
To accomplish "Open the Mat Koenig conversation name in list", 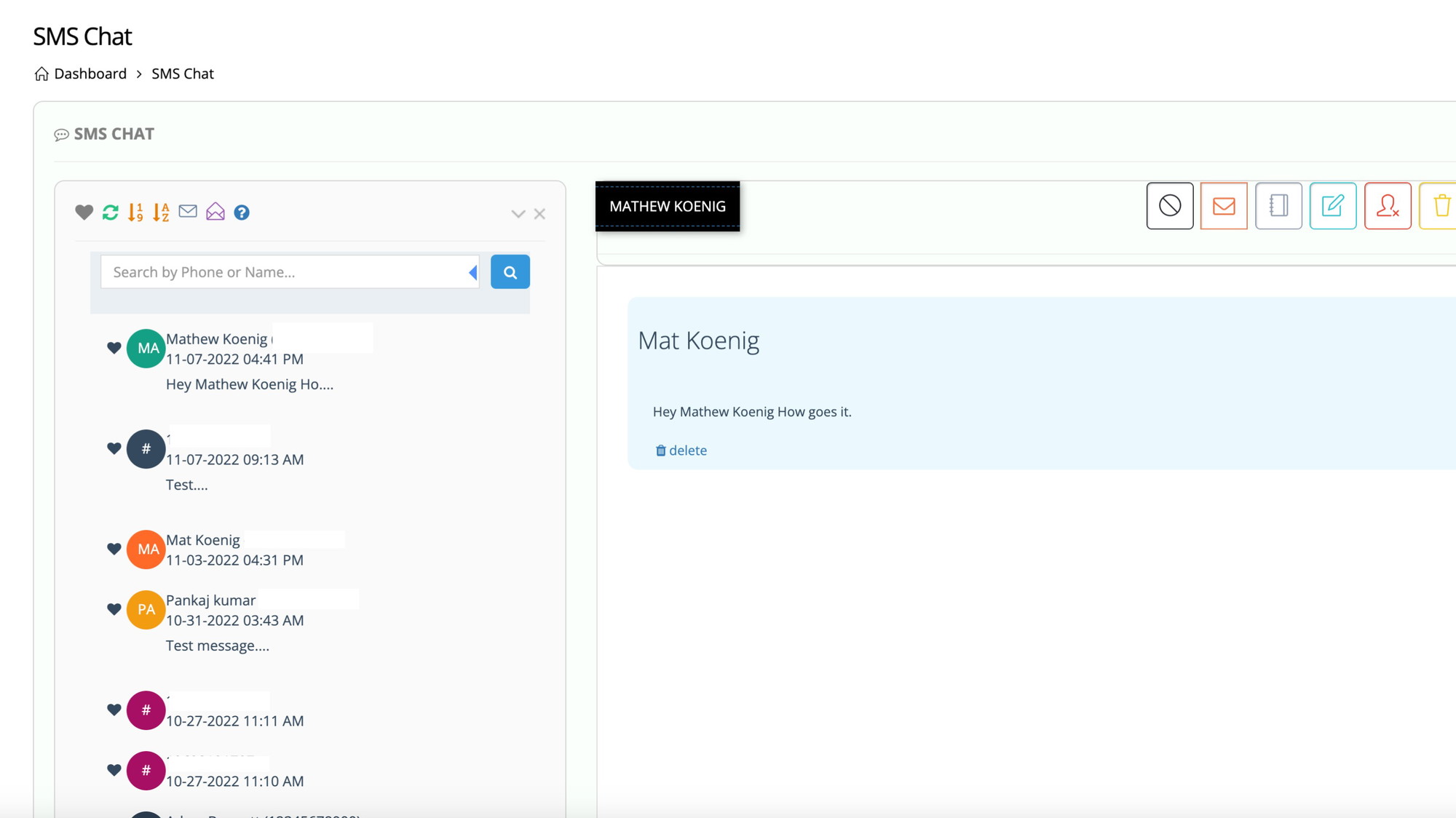I will tap(203, 540).
